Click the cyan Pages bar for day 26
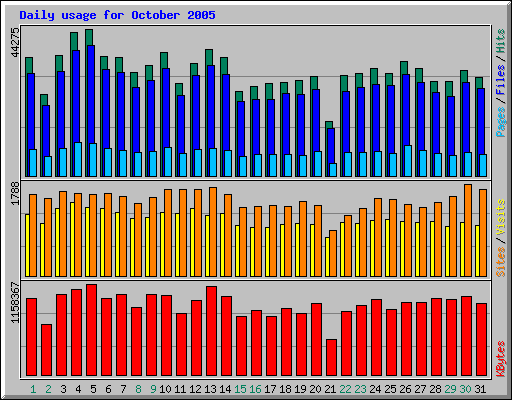This screenshot has height=400, width=512. tap(408, 161)
